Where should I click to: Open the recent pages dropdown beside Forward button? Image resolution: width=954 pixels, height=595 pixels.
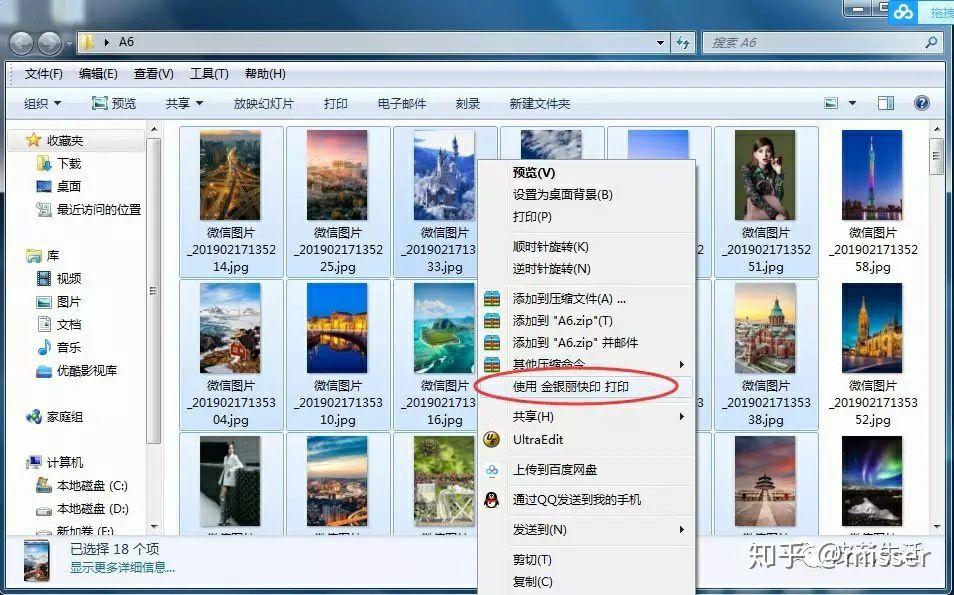(69, 43)
